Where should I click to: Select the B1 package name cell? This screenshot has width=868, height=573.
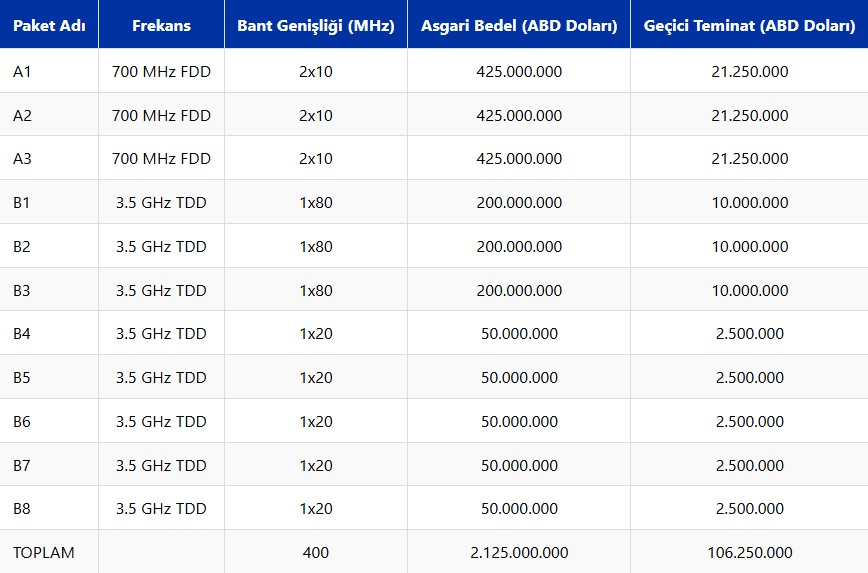click(x=22, y=203)
